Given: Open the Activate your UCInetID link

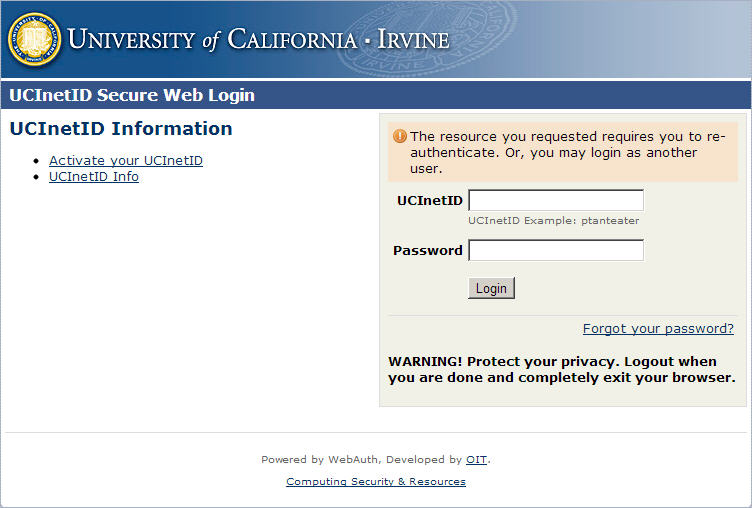Looking at the screenshot, I should (126, 160).
